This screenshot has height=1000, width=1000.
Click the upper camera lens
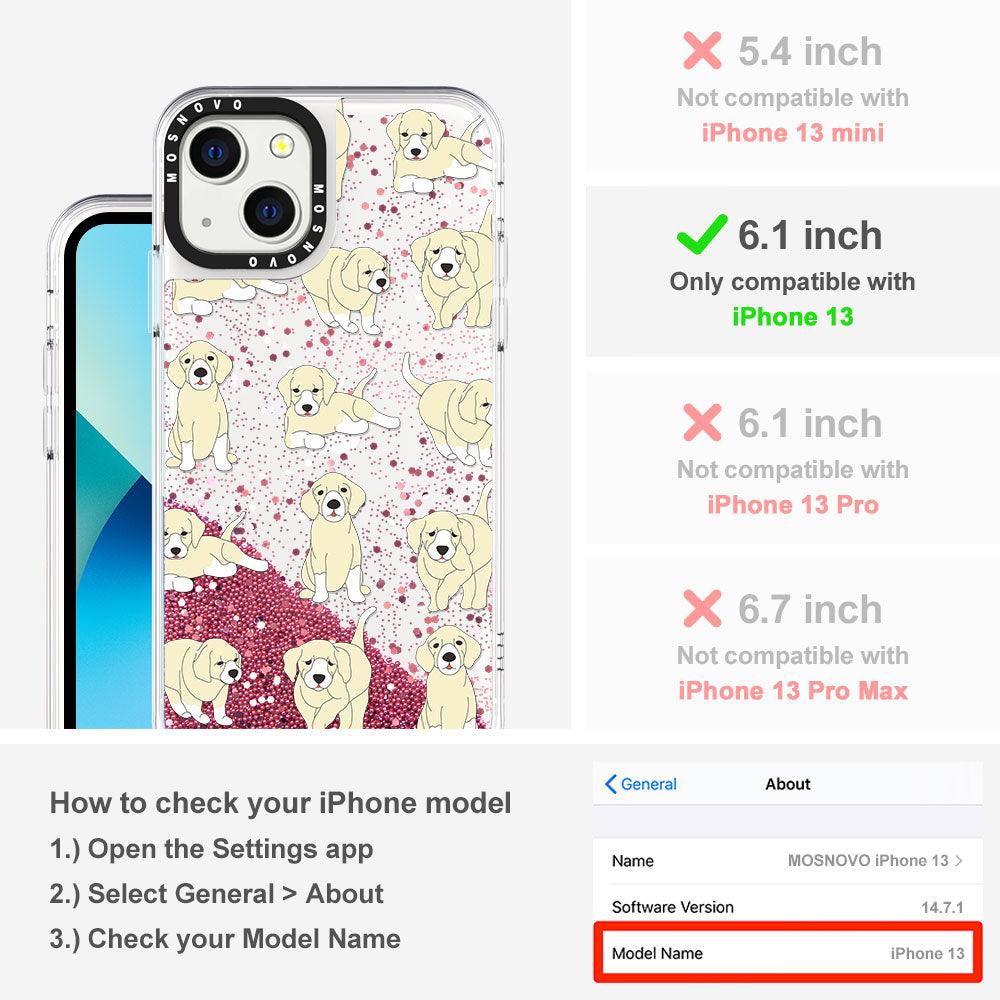point(216,152)
